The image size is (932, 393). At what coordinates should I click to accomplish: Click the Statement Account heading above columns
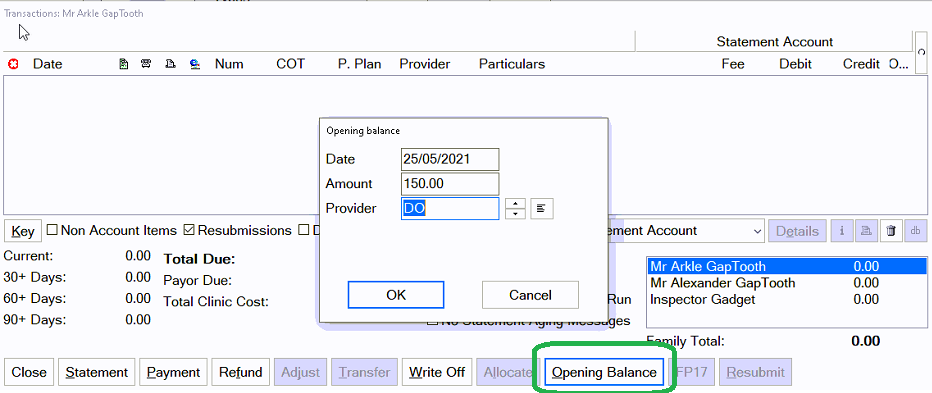coord(774,42)
